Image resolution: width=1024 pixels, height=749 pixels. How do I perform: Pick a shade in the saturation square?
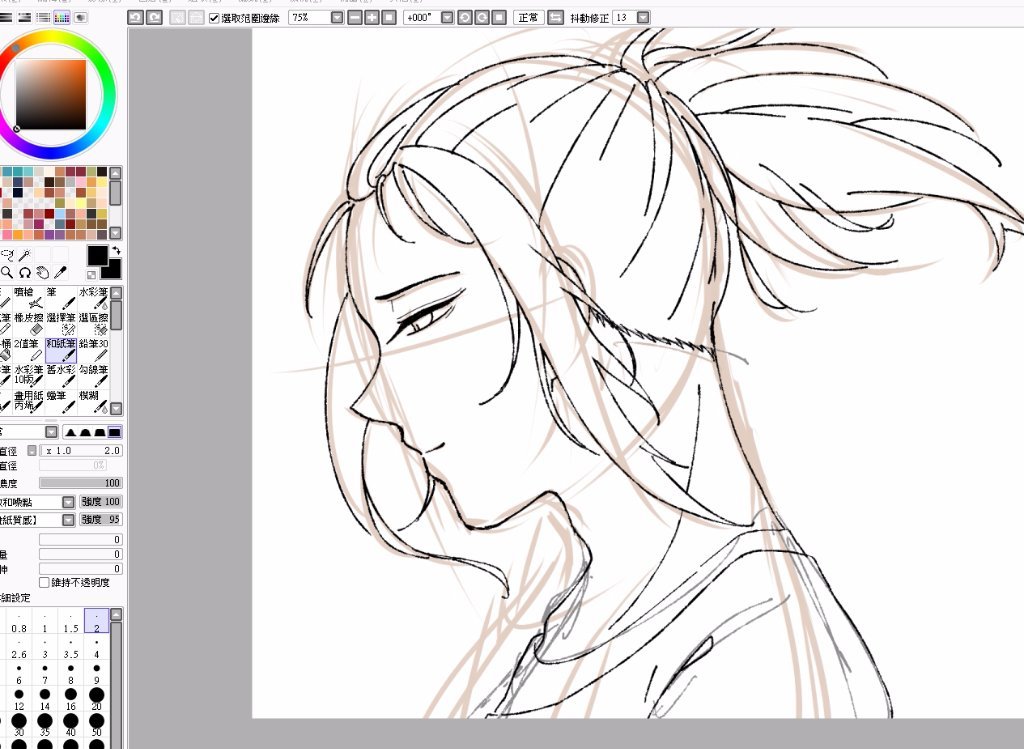51,95
